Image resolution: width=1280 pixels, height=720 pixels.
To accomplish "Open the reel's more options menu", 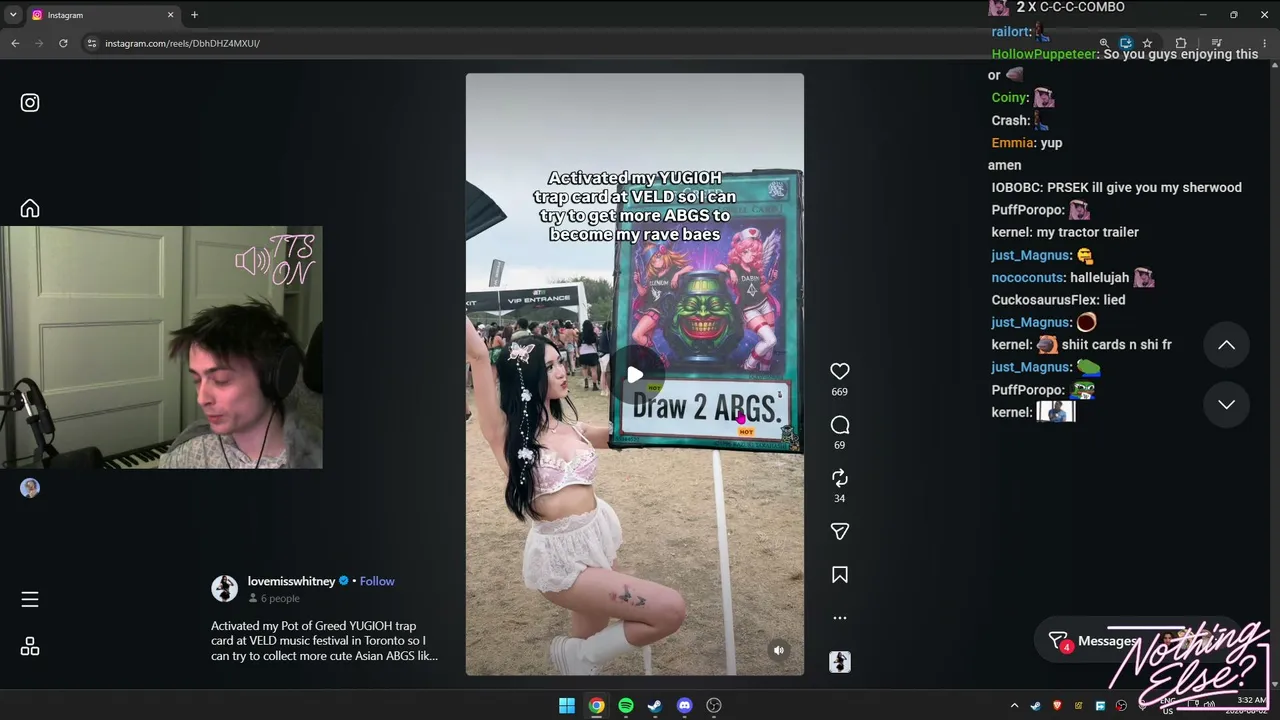I will (840, 618).
